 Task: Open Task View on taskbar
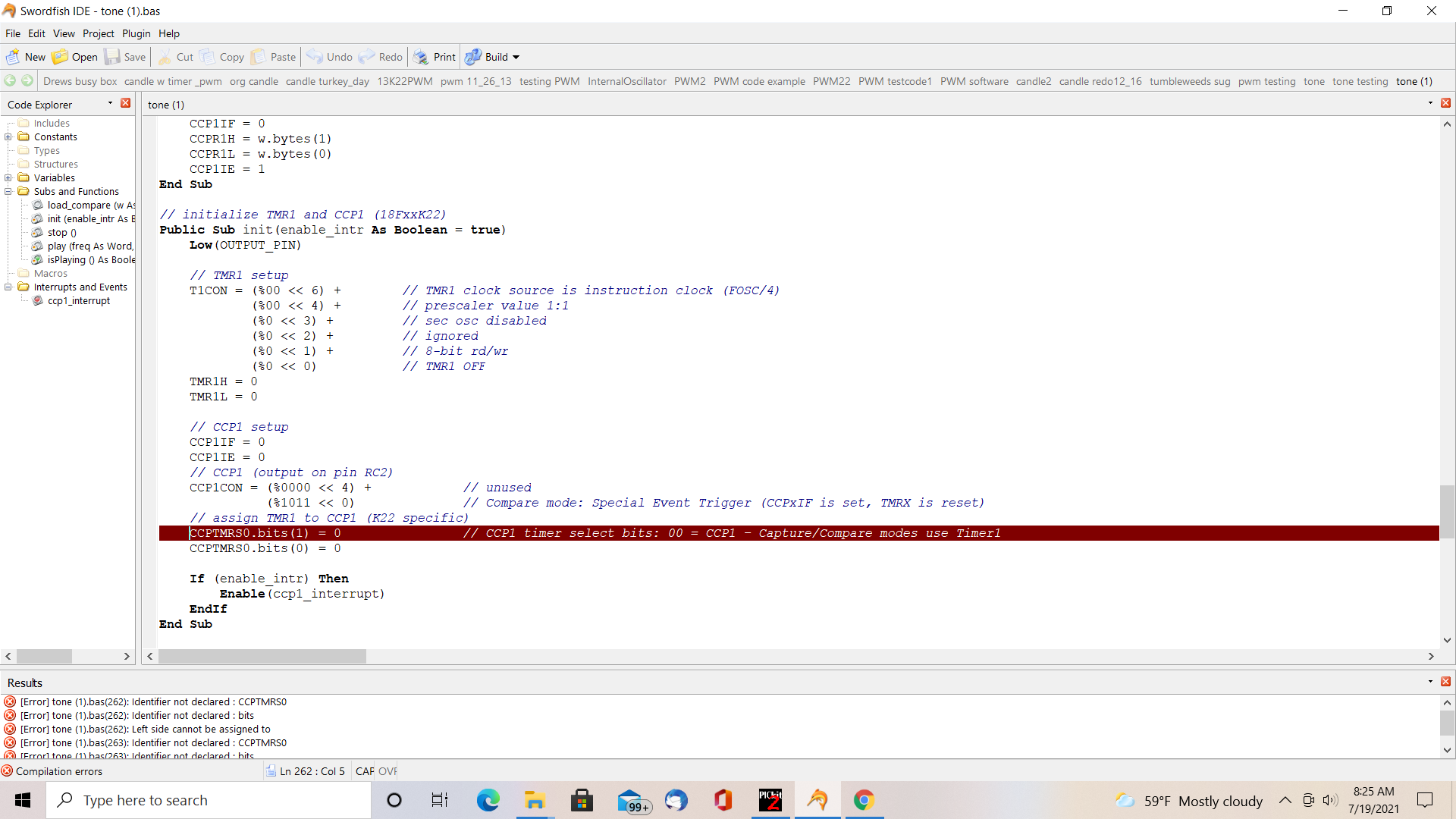pos(440,800)
